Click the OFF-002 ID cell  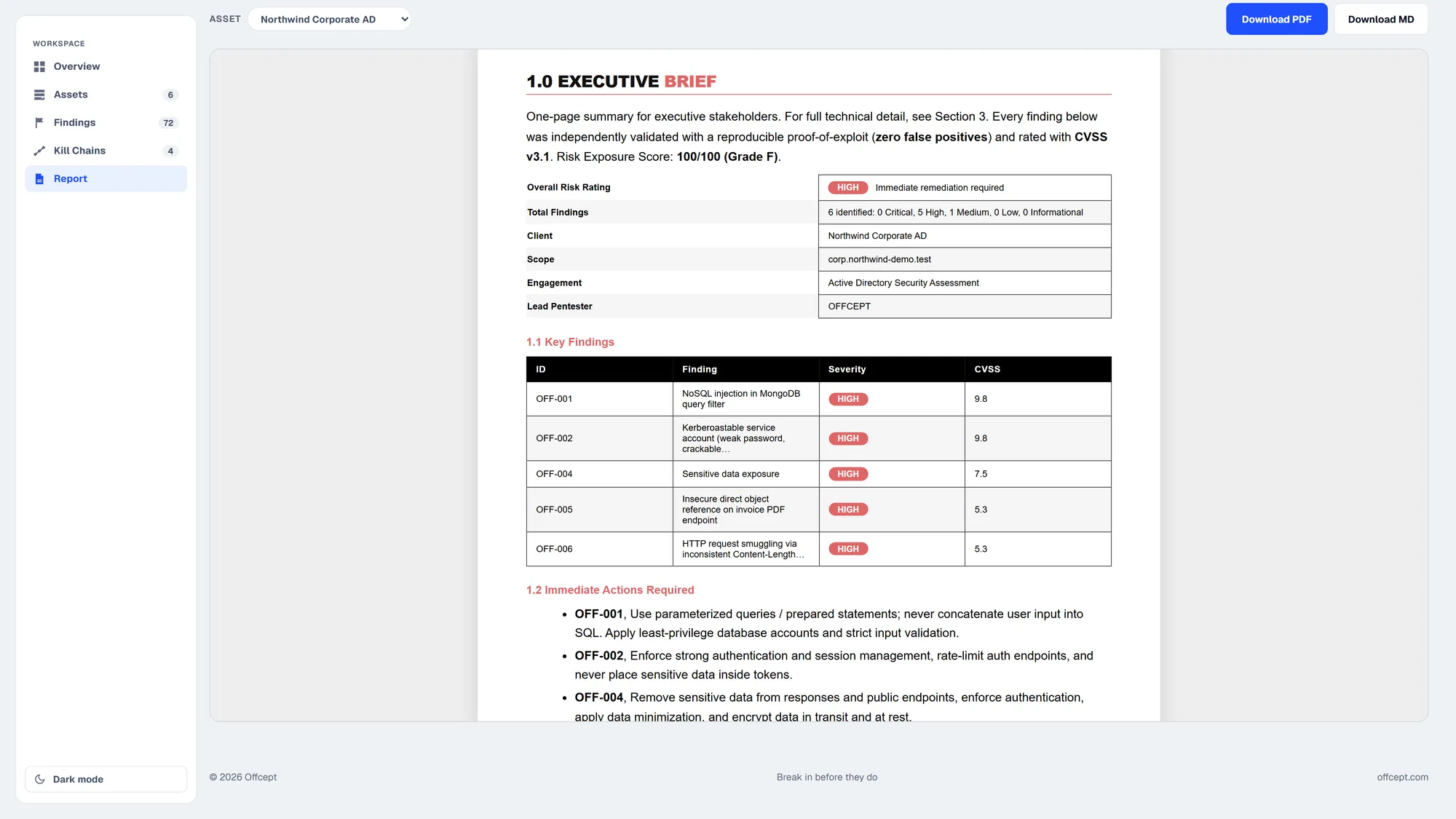[599, 438]
